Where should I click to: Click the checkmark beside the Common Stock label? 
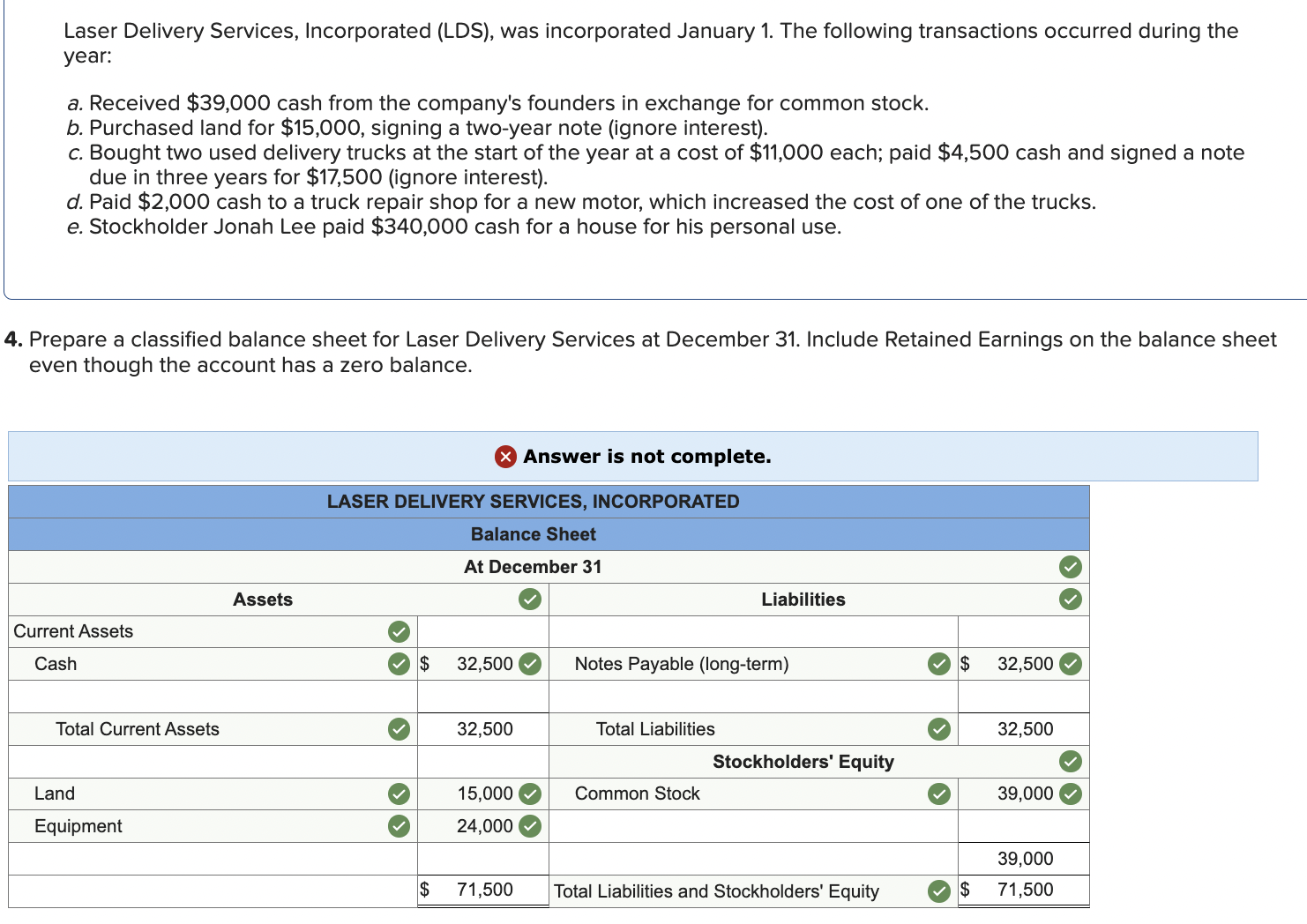(x=939, y=794)
